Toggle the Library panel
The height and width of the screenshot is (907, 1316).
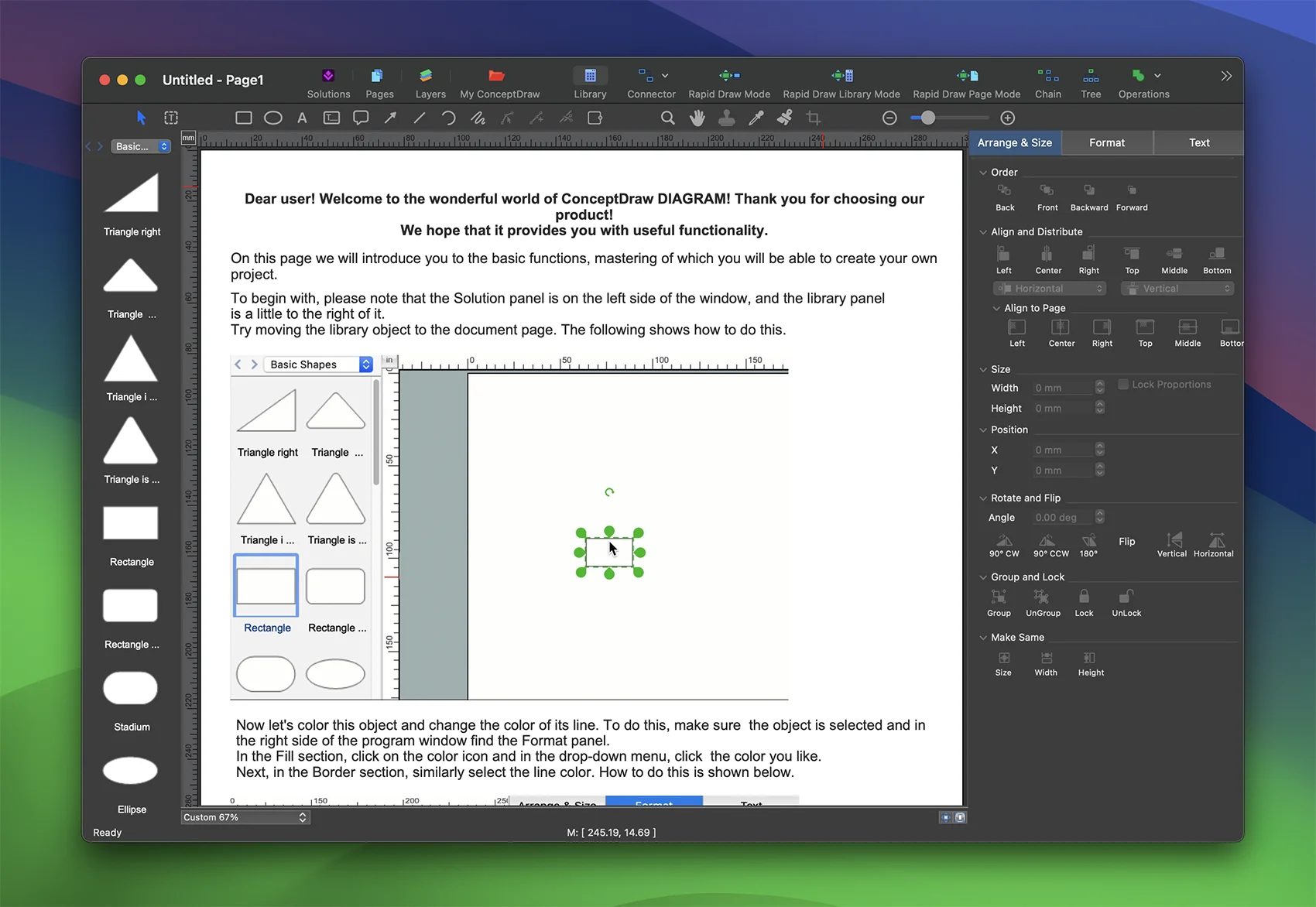click(x=590, y=84)
